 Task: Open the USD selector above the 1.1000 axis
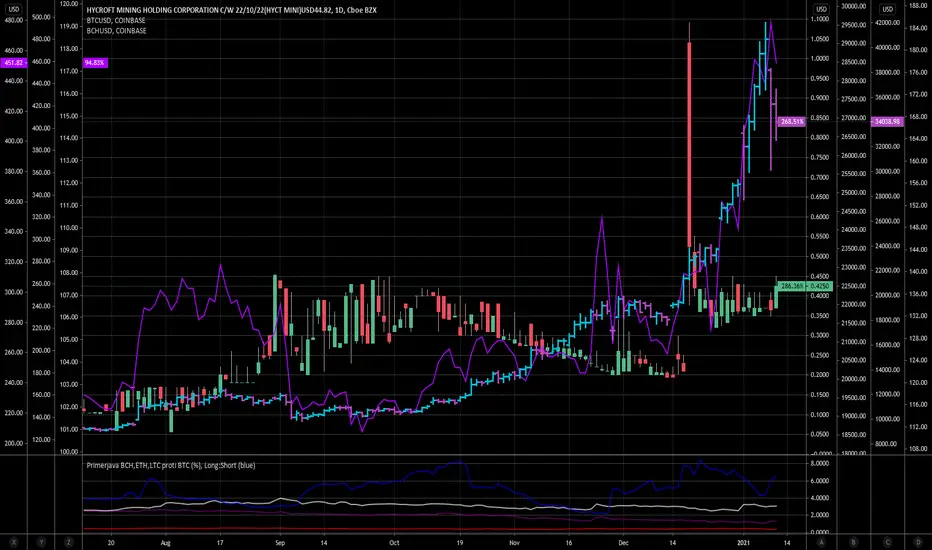(x=821, y=9)
